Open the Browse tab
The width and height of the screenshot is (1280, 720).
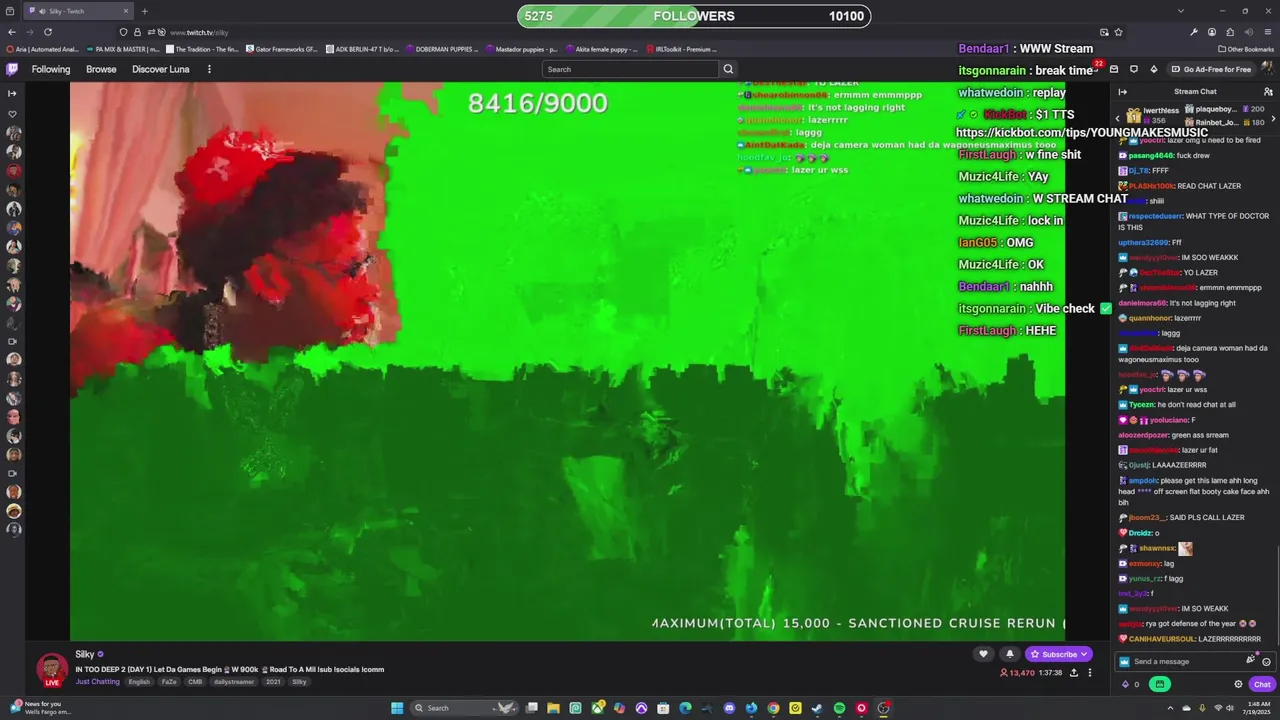click(101, 69)
